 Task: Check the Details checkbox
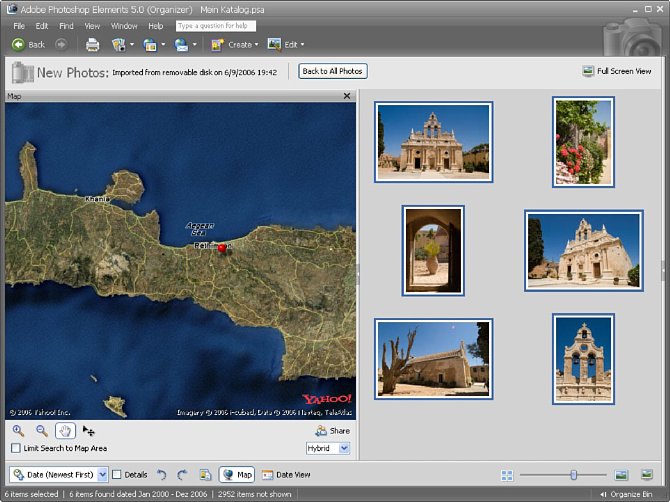(x=116, y=475)
